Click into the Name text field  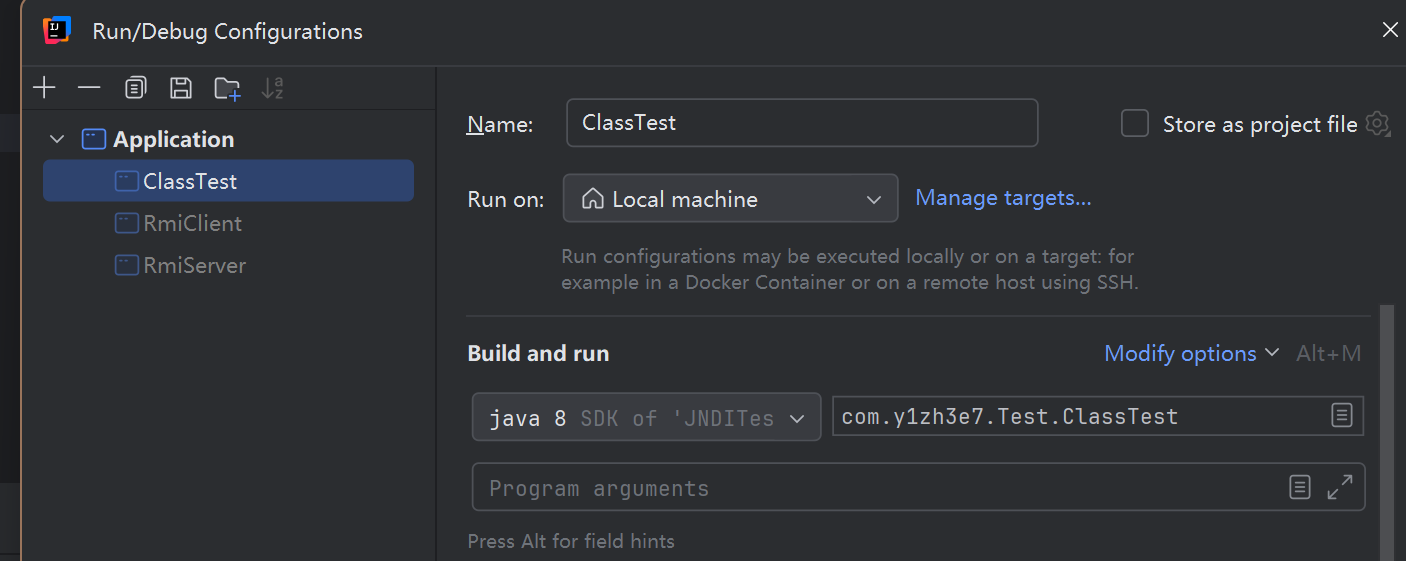801,123
